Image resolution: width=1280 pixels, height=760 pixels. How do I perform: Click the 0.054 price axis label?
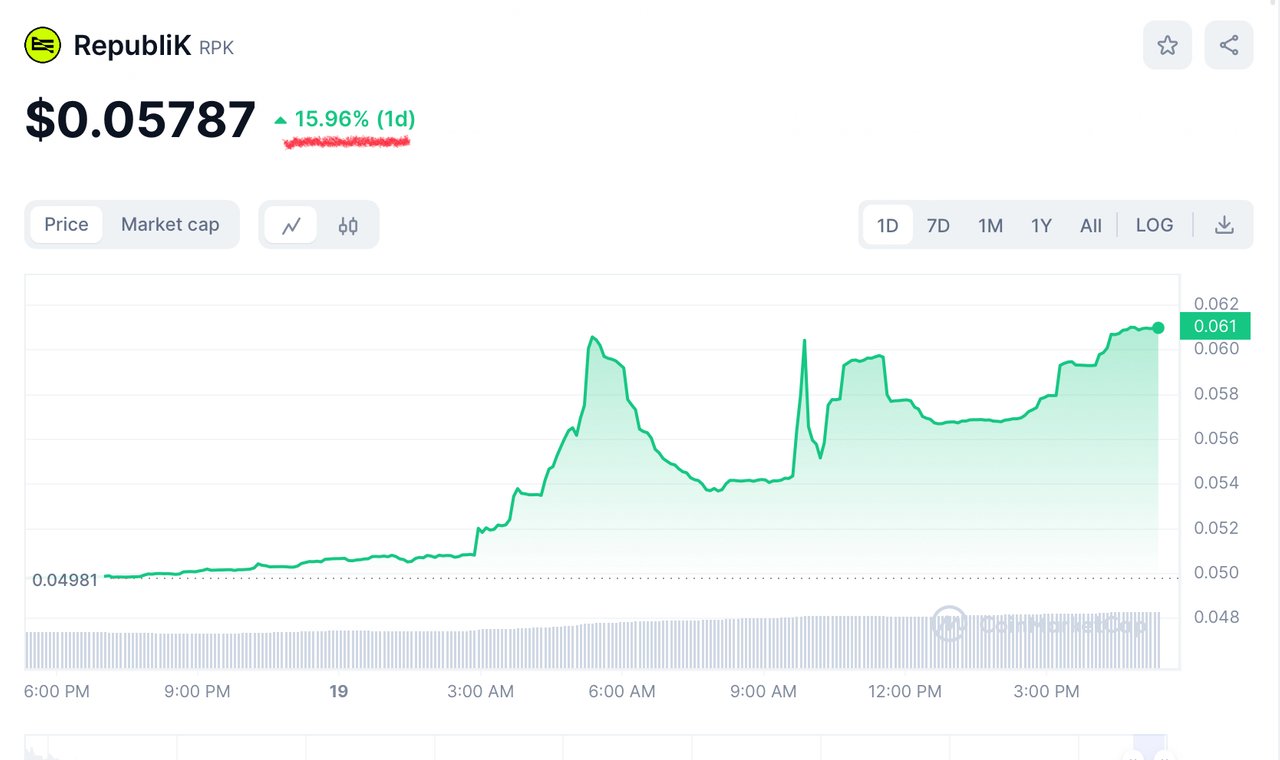tap(1216, 483)
